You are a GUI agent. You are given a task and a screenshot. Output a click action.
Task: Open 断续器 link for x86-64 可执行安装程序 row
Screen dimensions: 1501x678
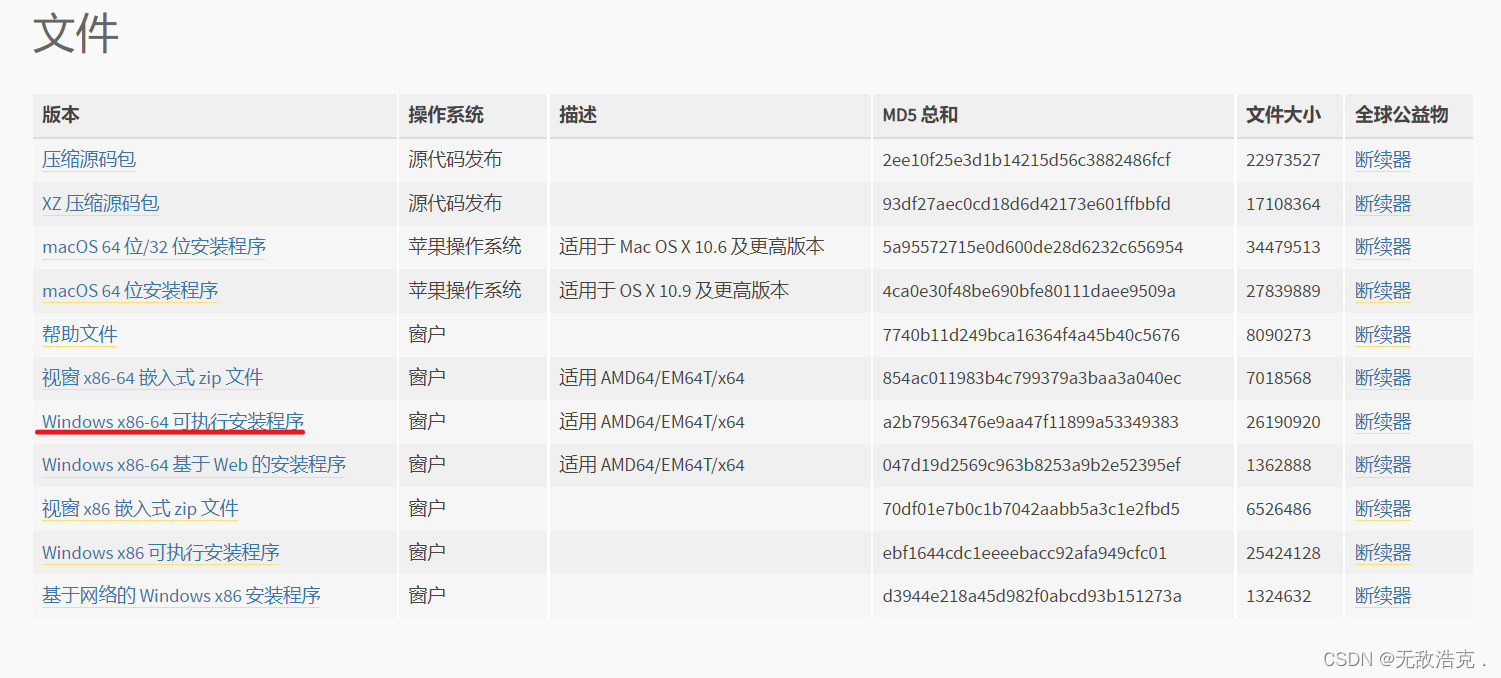1383,421
